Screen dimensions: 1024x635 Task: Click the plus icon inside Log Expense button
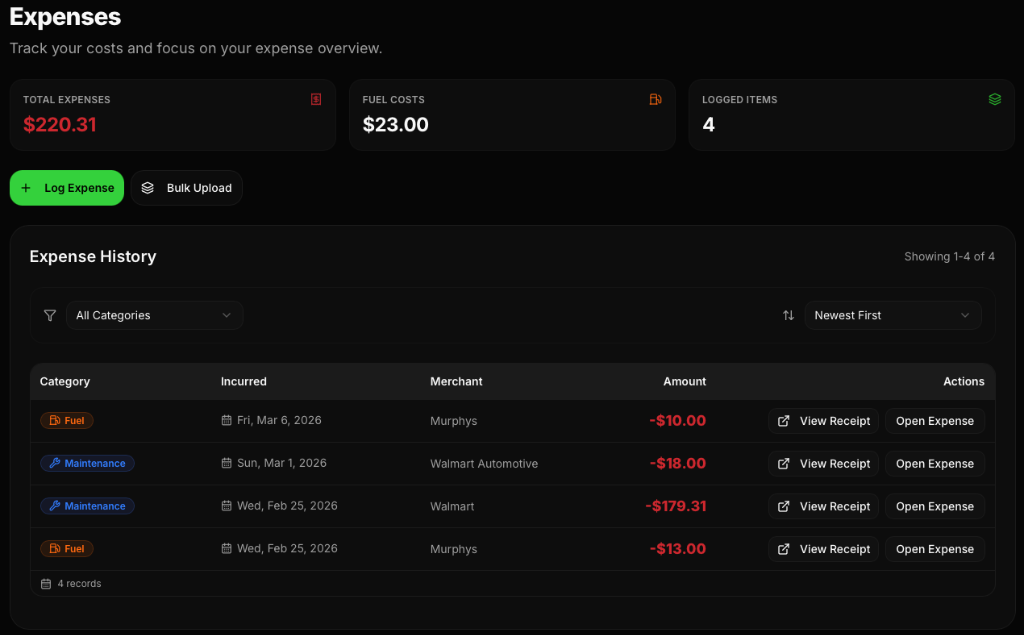(x=25, y=187)
